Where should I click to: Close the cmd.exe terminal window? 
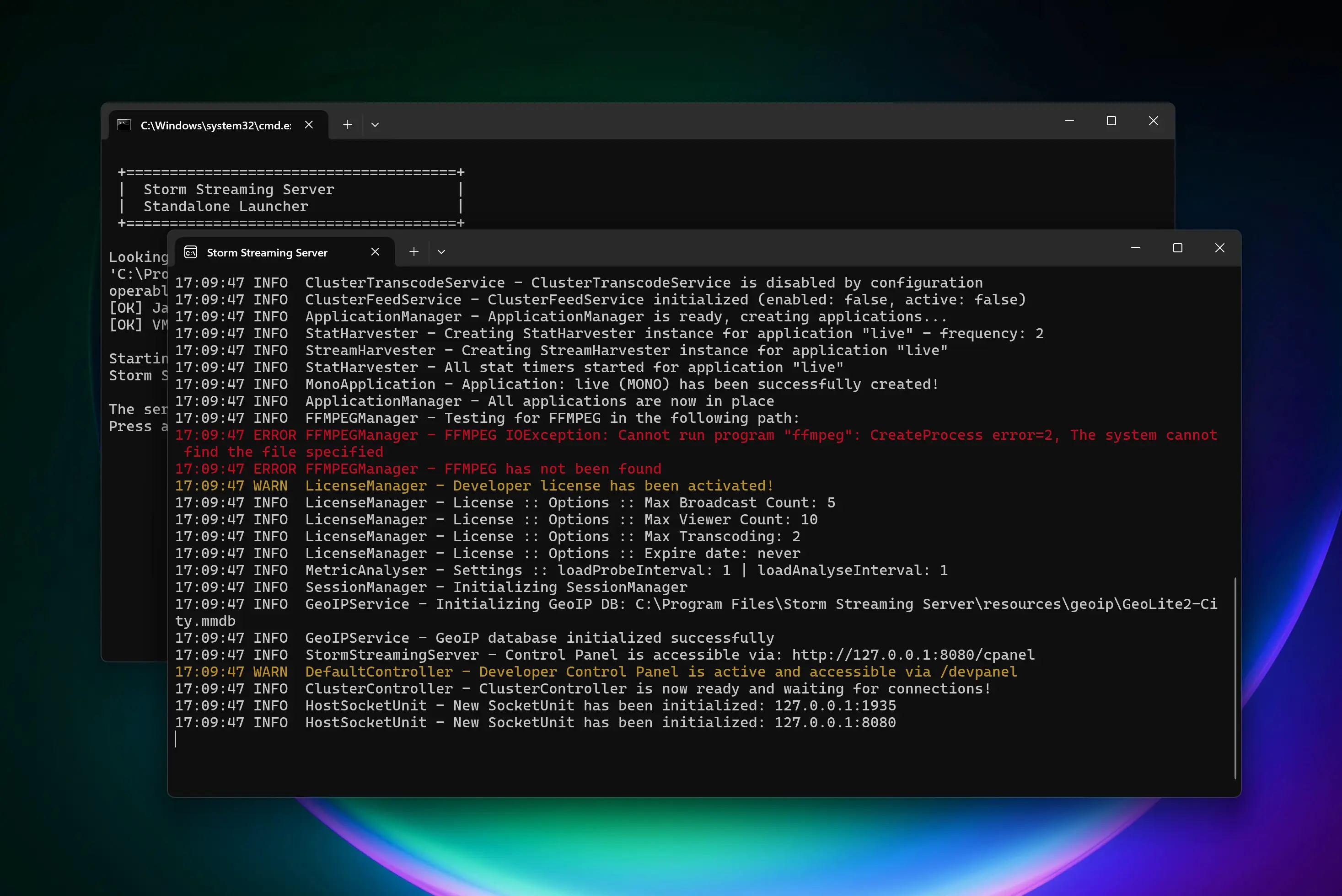[x=1153, y=121]
